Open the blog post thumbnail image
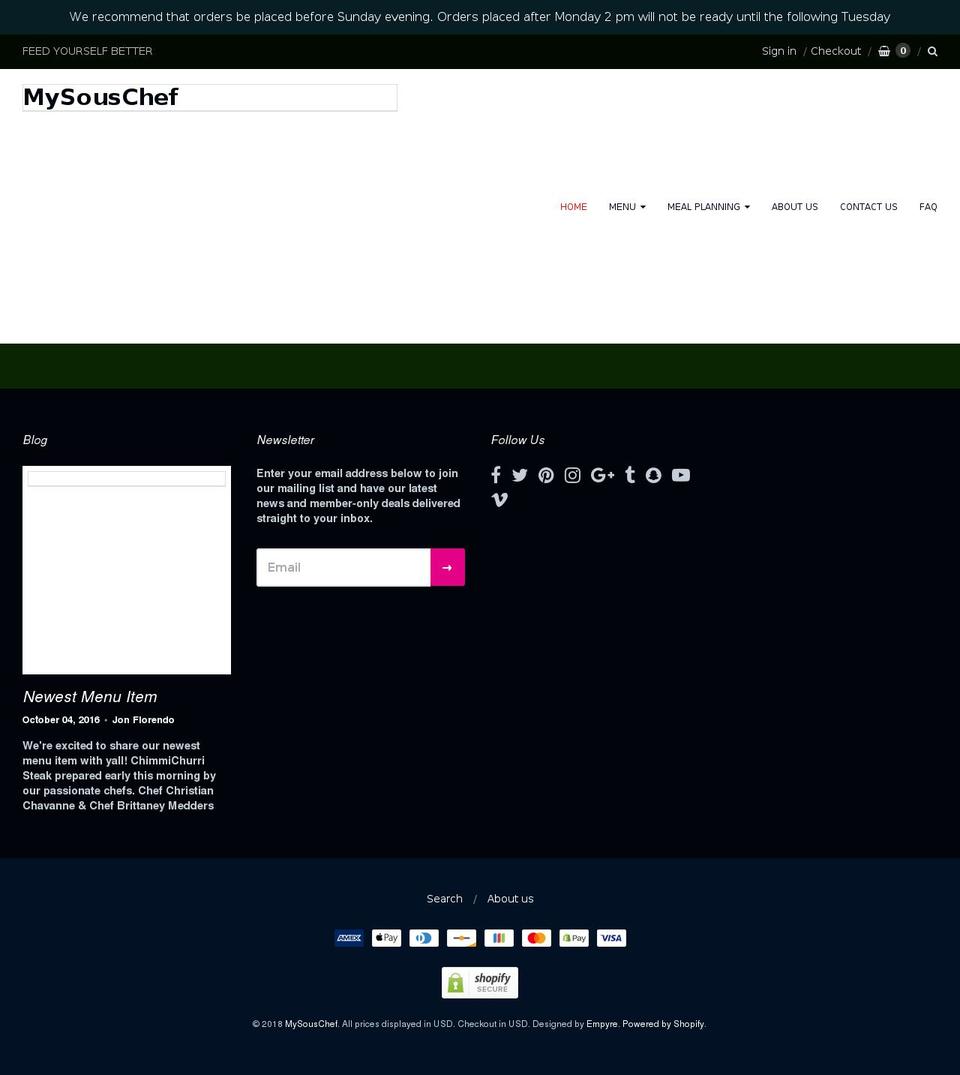This screenshot has width=960, height=1075. click(127, 570)
